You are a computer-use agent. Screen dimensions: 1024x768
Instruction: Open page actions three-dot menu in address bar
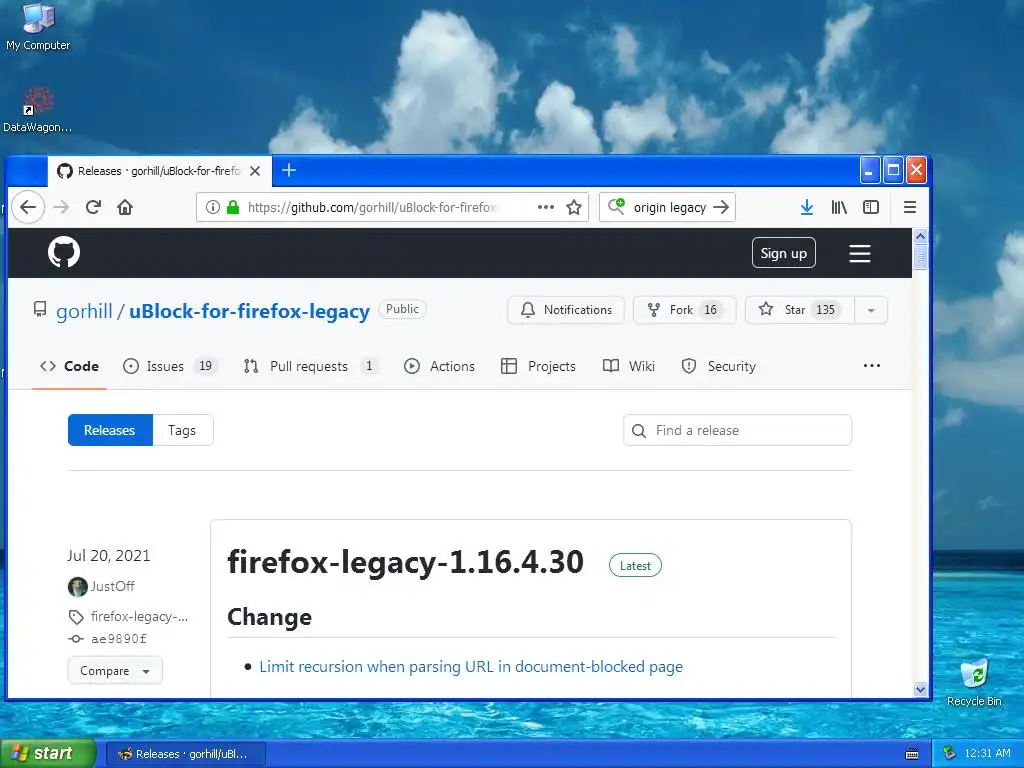(546, 207)
